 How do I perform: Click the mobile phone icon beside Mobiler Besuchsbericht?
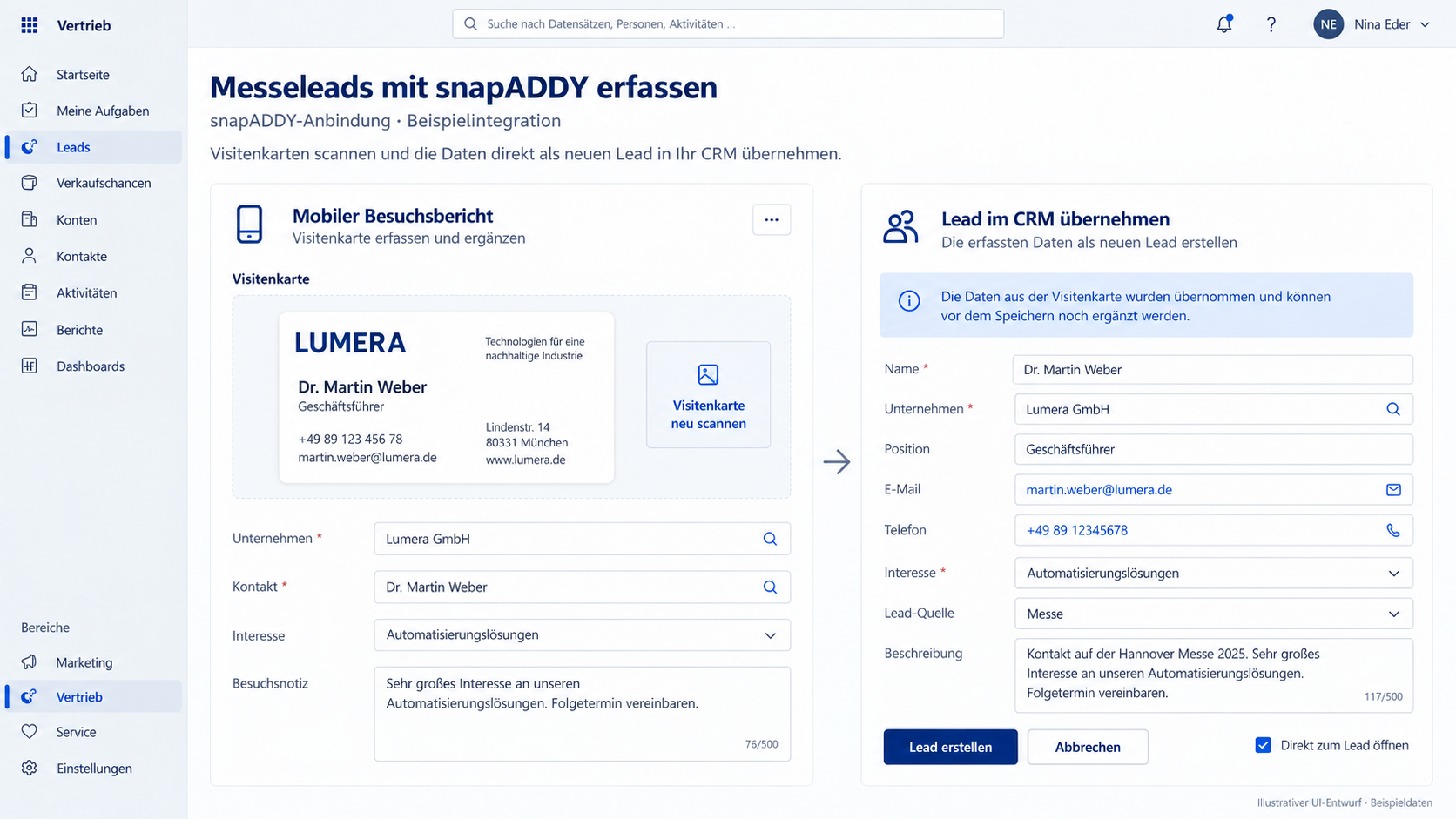[x=249, y=224]
